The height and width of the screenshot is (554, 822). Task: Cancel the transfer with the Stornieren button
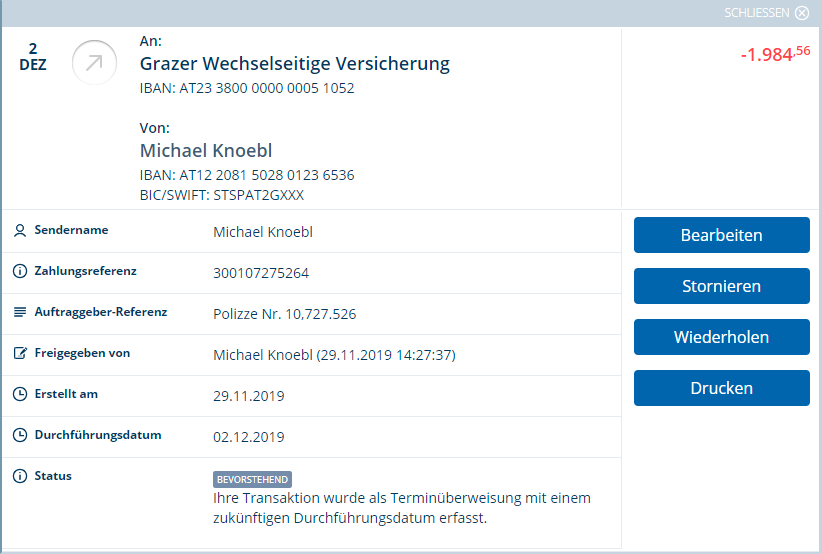(x=722, y=286)
